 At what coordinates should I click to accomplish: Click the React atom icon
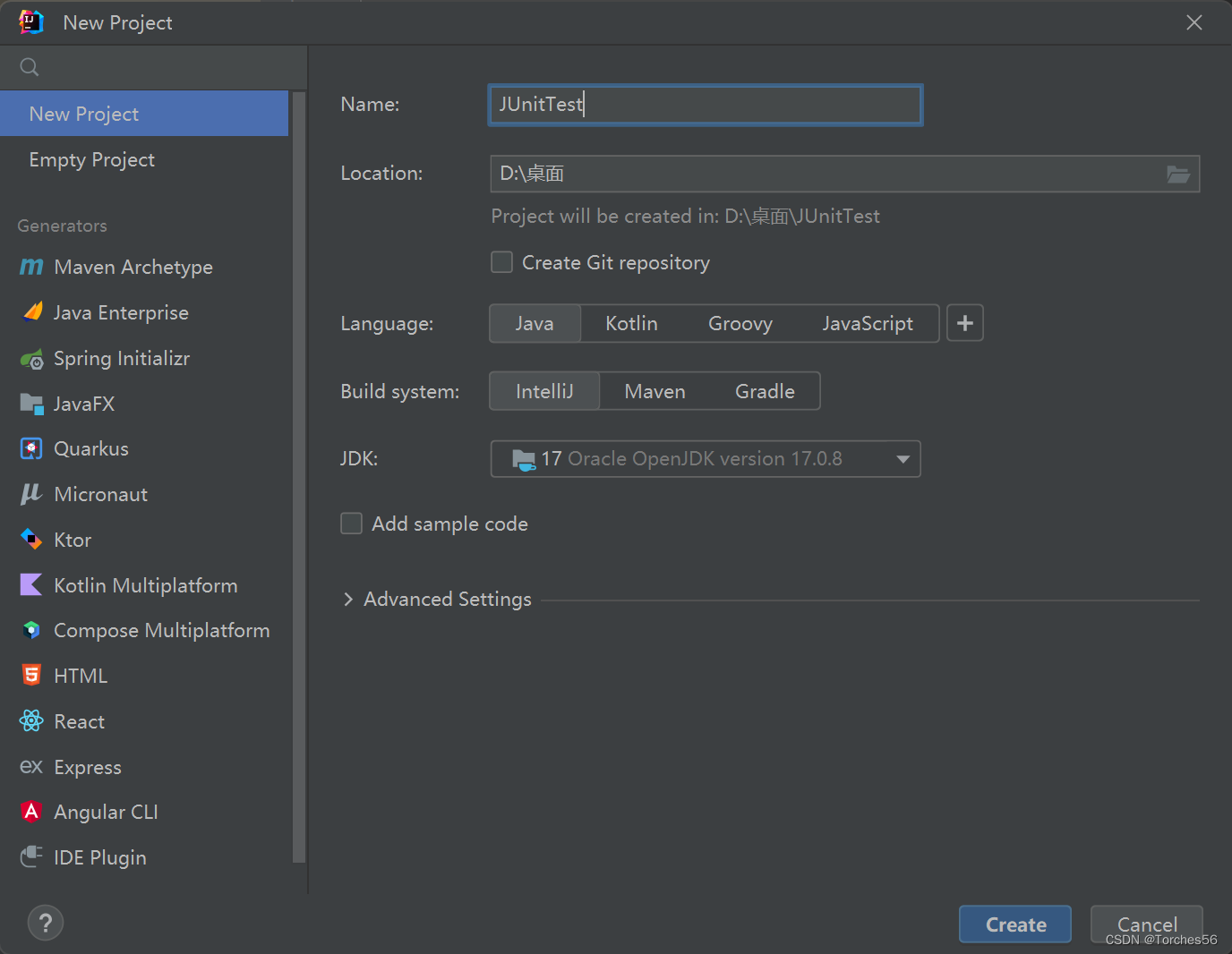31,720
